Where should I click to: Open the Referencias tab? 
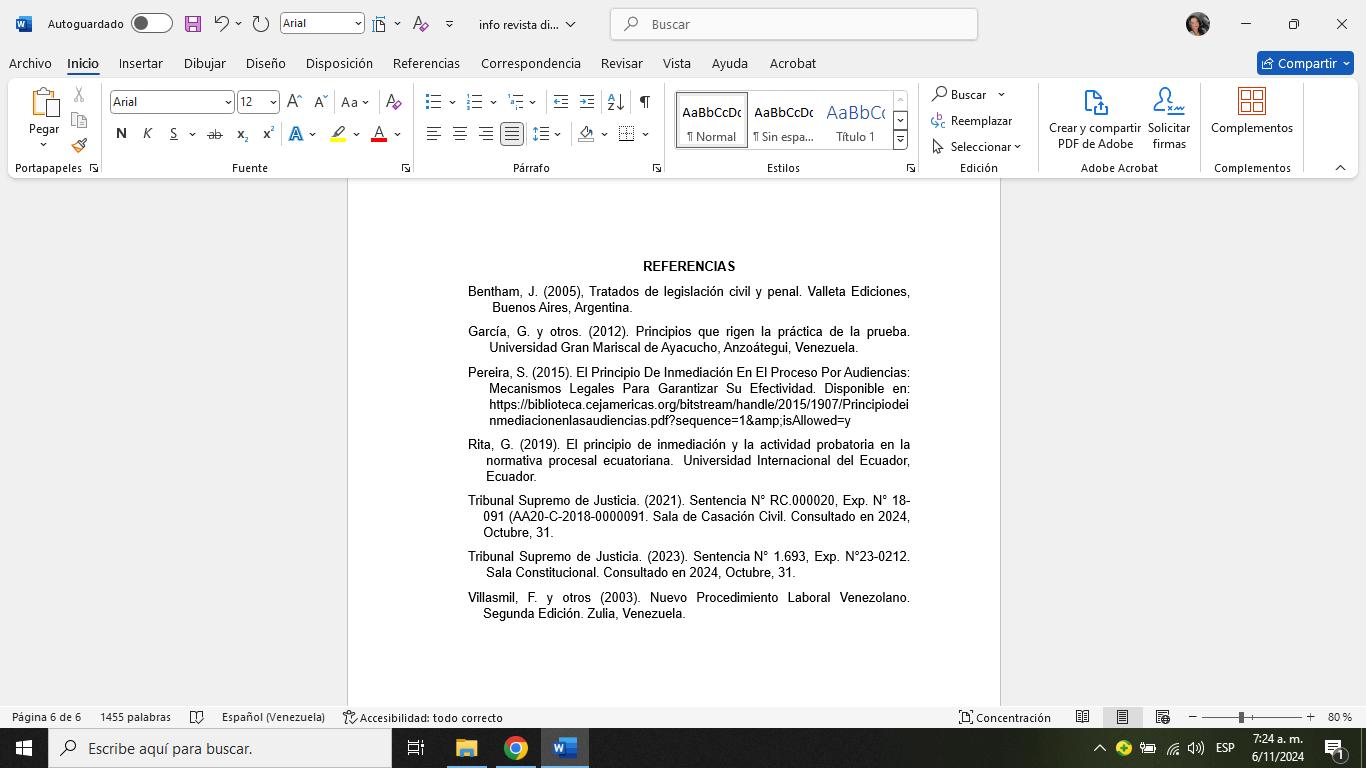click(426, 63)
